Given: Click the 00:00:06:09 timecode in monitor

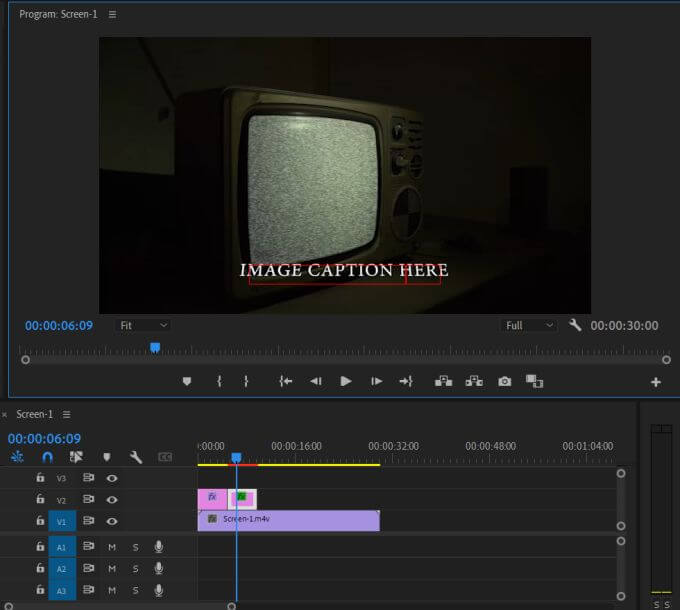Looking at the screenshot, I should click(x=59, y=325).
